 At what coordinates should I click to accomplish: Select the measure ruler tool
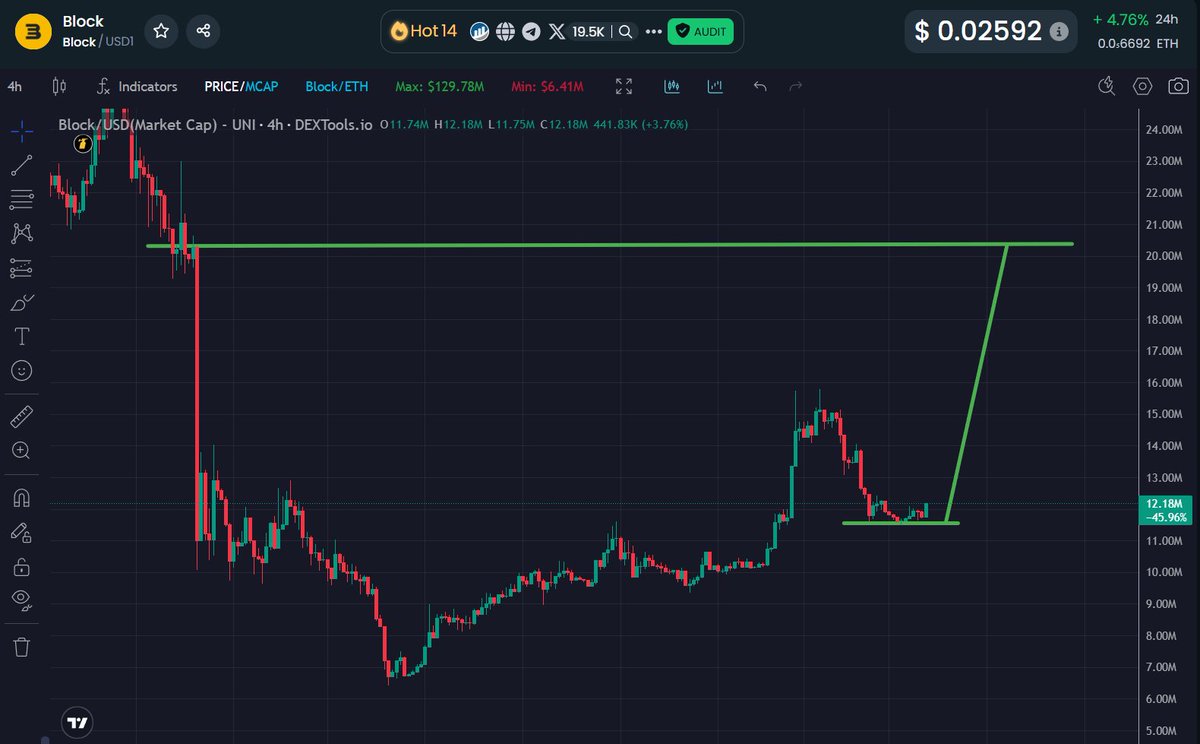click(22, 416)
